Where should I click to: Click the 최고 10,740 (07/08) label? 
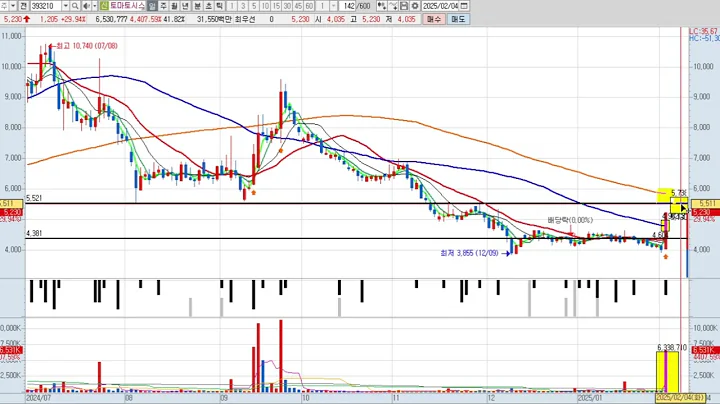87,46
